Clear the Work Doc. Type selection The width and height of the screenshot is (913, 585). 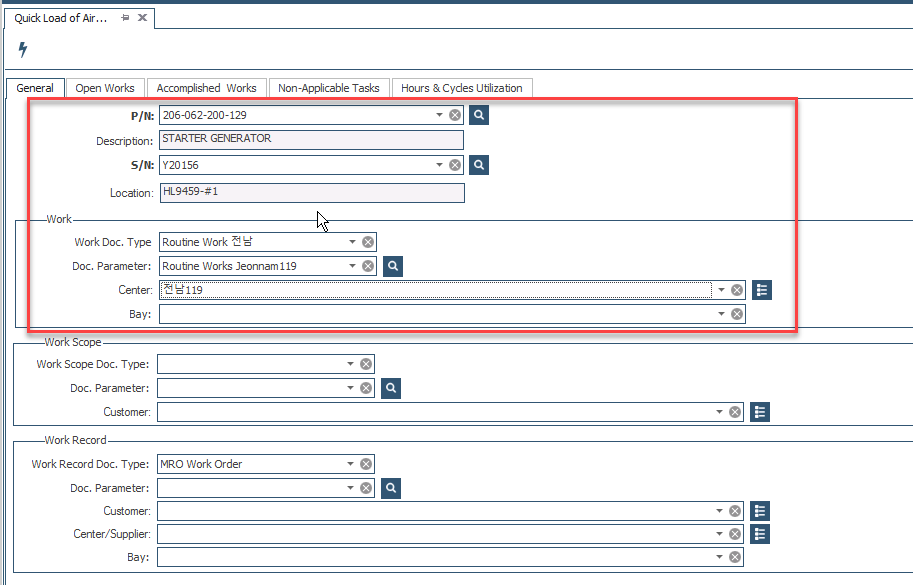coord(368,242)
